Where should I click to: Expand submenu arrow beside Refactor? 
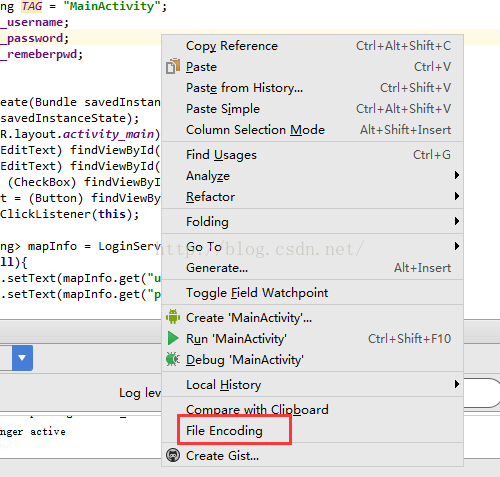[x=457, y=196]
